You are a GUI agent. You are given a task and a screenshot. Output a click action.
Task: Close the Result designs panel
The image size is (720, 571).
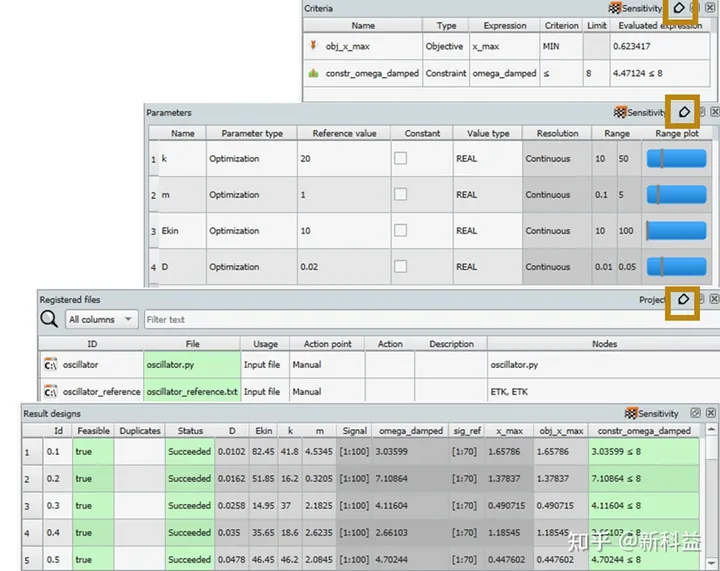pyautogui.click(x=710, y=413)
